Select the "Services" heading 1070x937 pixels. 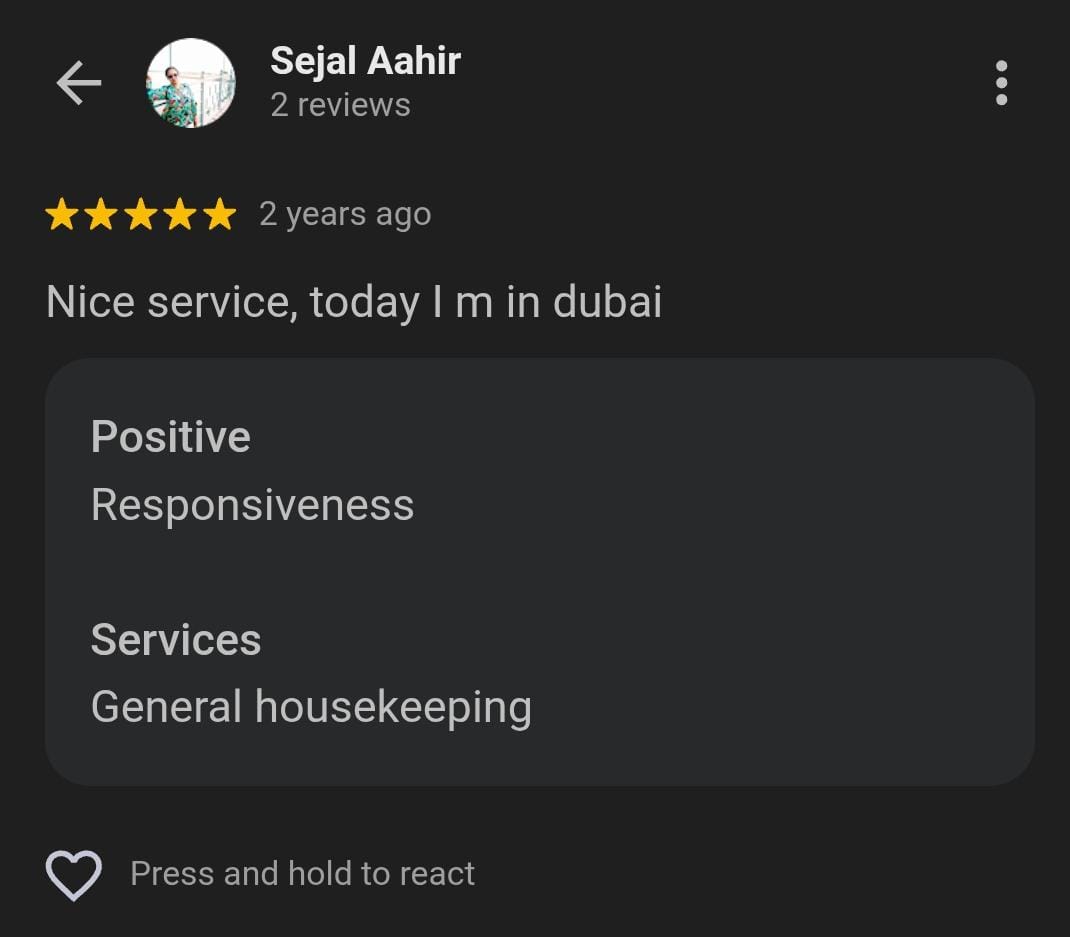click(176, 640)
